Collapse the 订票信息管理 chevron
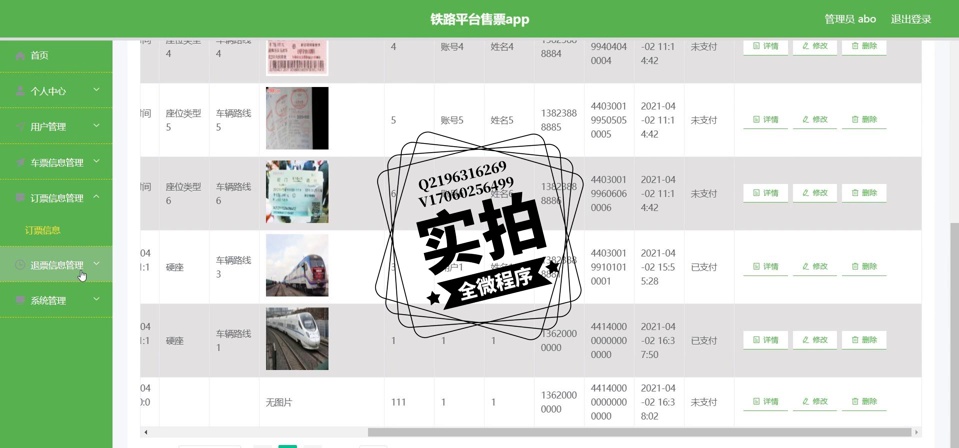 click(97, 198)
